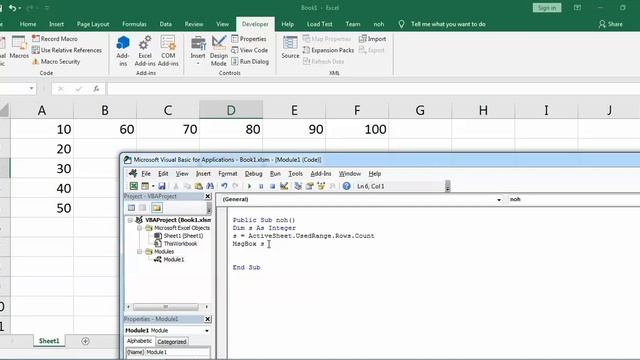Image resolution: width=640 pixels, height=360 pixels.
Task: Open Macro Security settings
Action: (56, 61)
